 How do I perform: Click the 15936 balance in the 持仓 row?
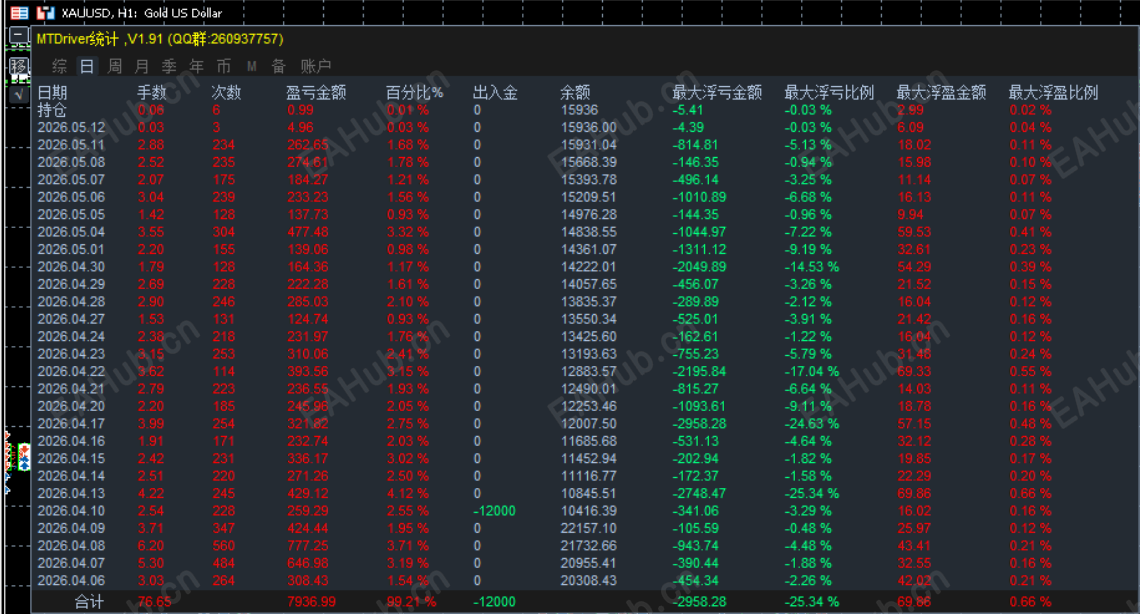tap(579, 110)
